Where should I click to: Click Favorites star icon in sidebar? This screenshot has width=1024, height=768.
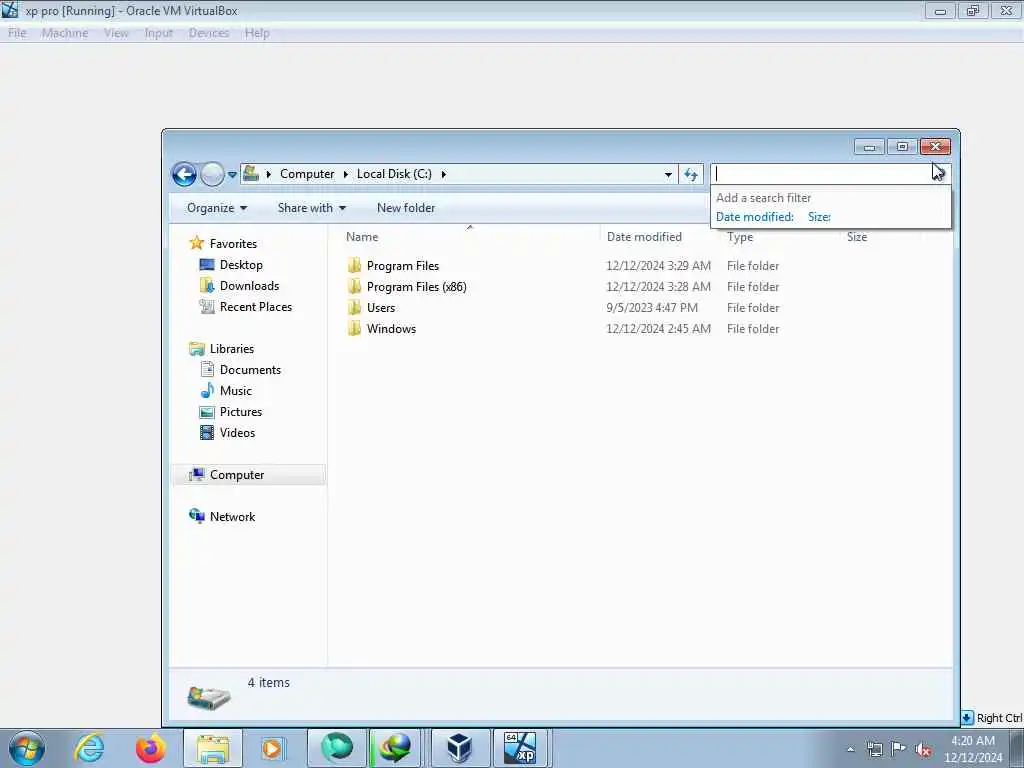point(197,243)
